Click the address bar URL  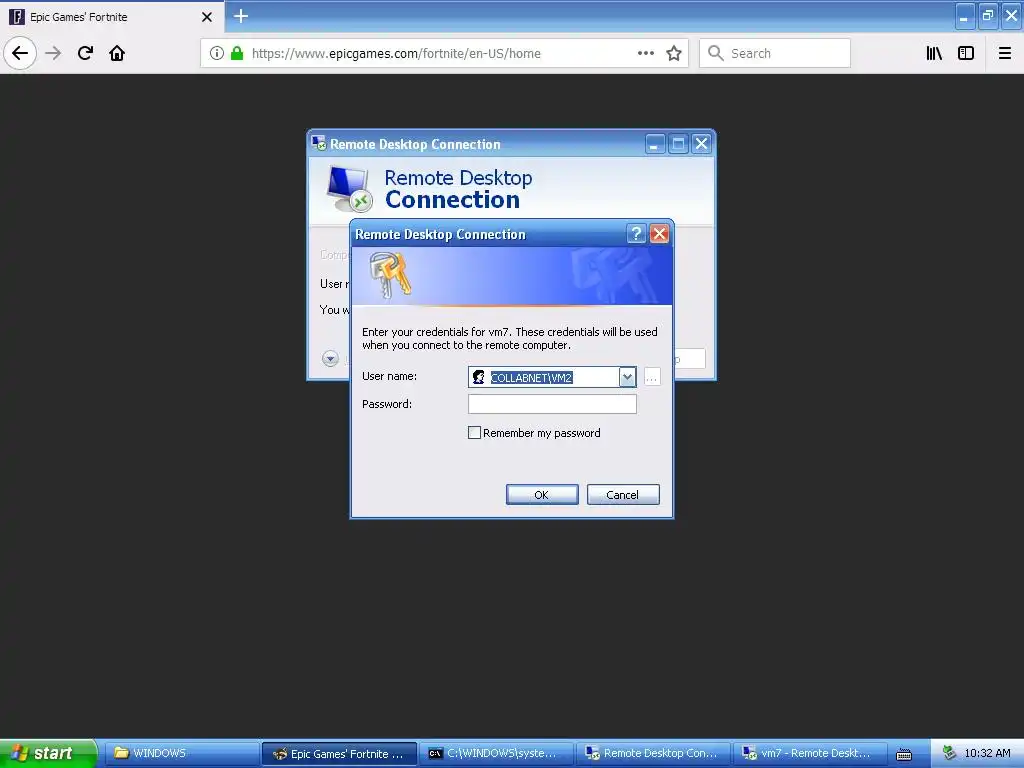(396, 54)
